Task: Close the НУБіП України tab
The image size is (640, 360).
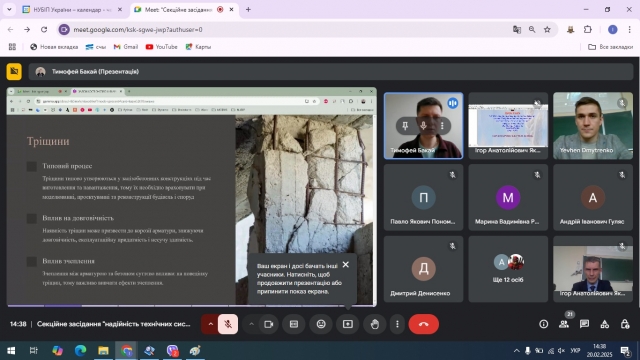Action: pos(120,9)
